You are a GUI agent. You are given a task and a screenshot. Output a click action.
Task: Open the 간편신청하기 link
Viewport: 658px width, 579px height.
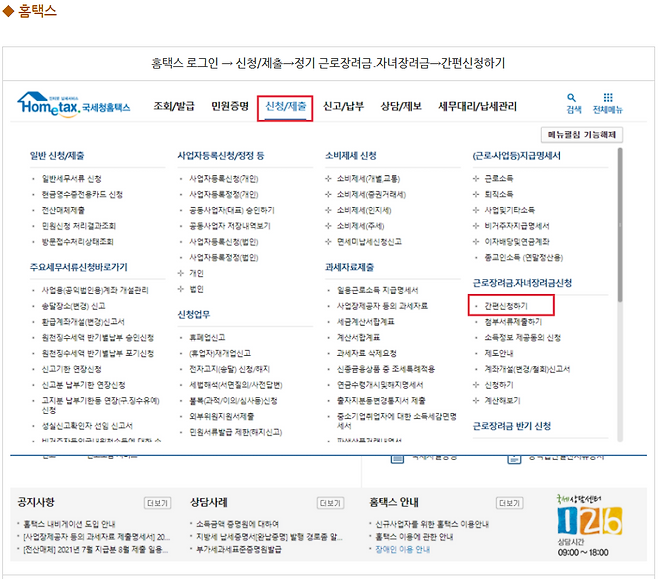506,304
